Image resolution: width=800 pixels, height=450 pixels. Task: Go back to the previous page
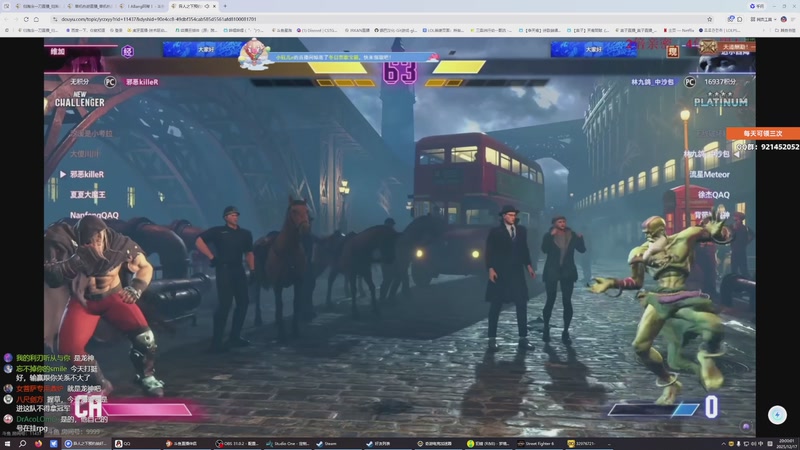tap(6, 19)
